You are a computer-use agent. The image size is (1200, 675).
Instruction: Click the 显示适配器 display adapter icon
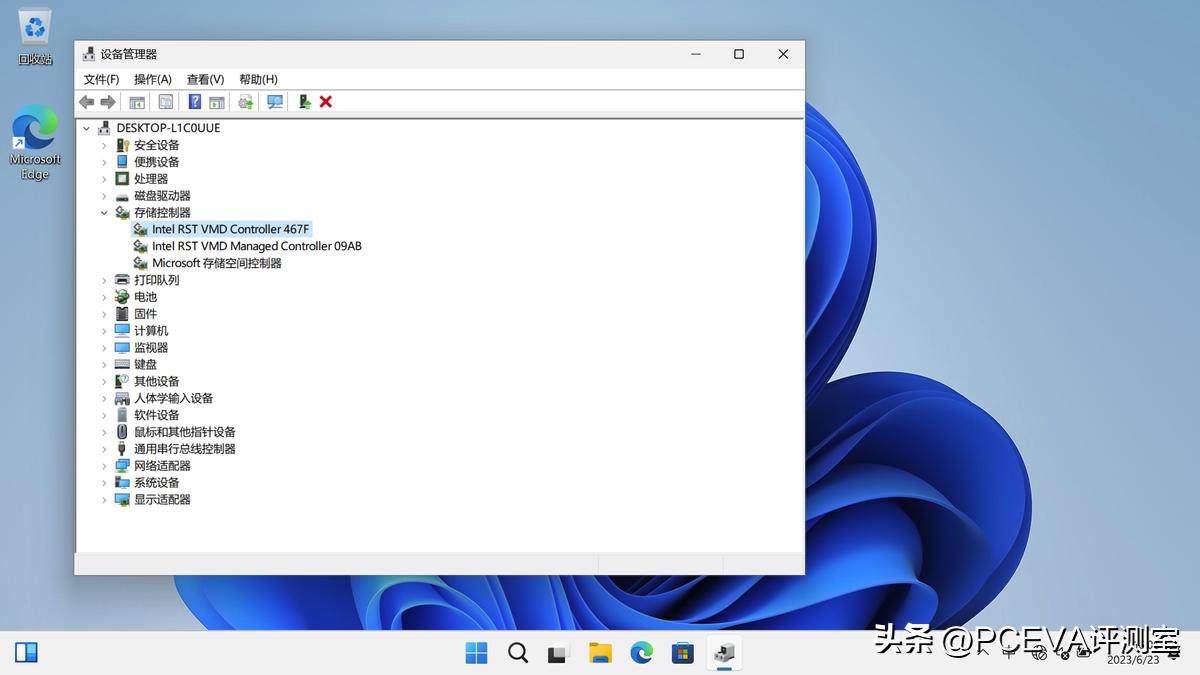pos(122,499)
